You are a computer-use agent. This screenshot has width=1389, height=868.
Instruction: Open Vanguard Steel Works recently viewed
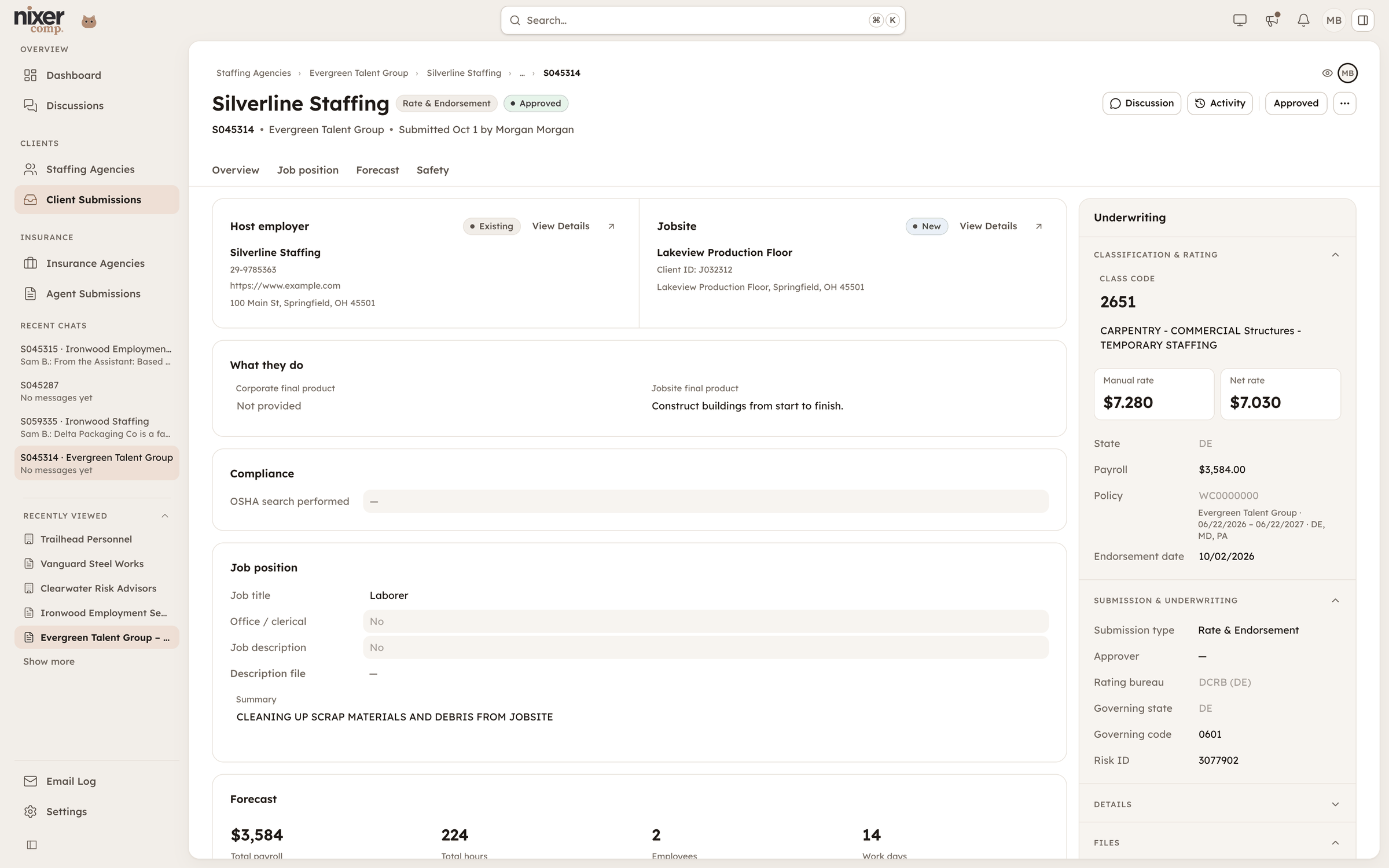point(97,564)
